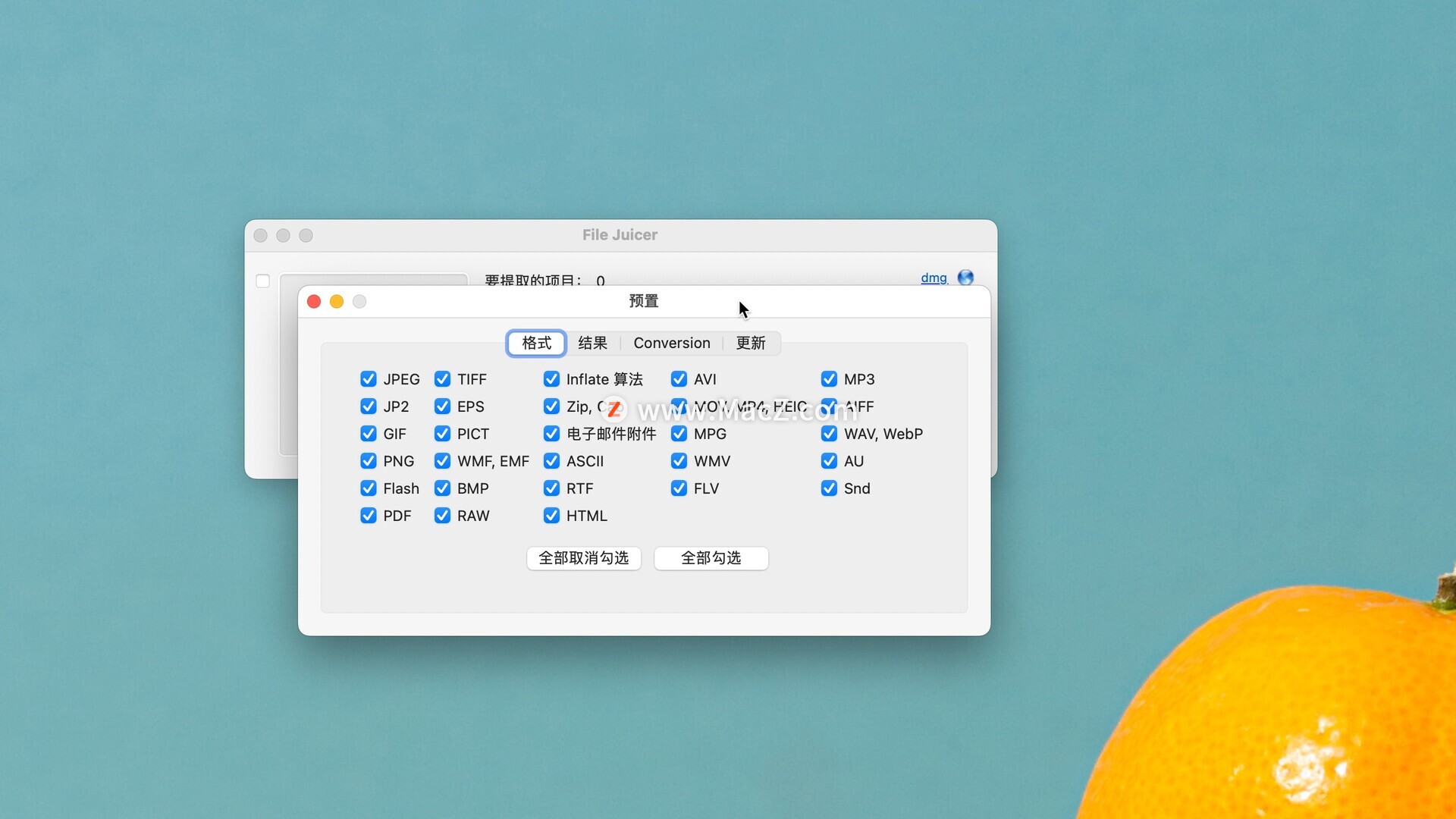
Task: Toggle the JP2 checkbox
Action: tap(369, 406)
